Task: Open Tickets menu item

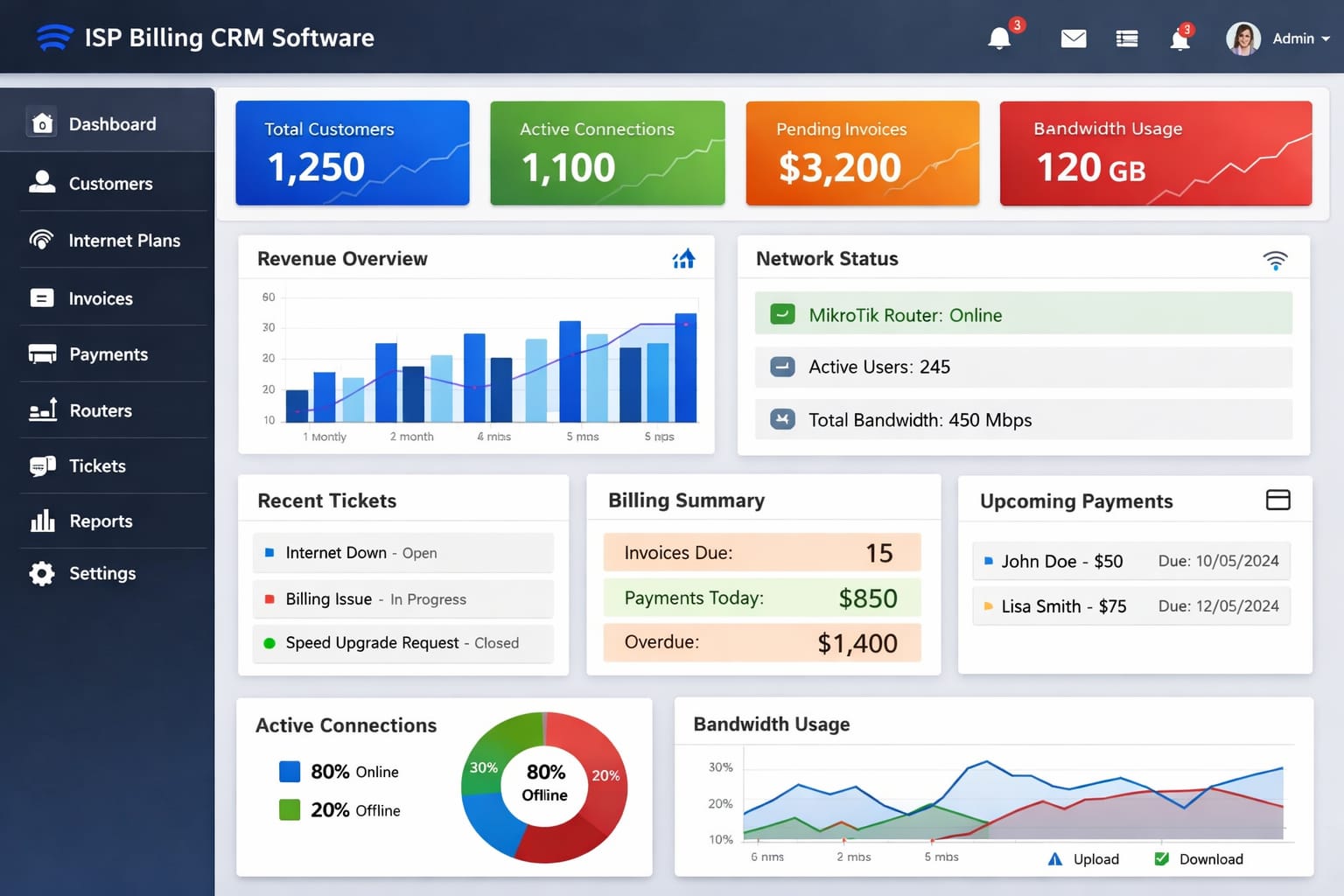Action: 108,466
